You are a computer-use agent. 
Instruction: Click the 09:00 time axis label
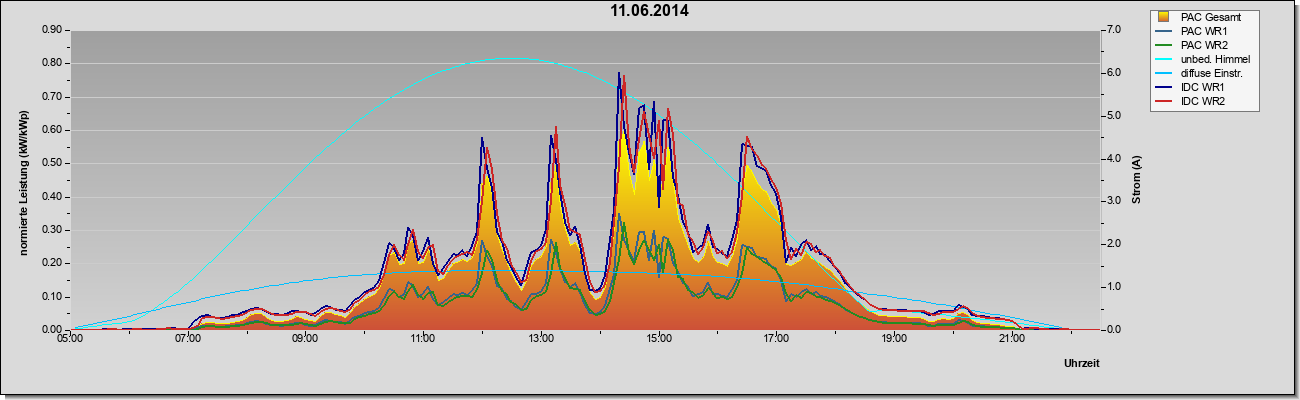pyautogui.click(x=305, y=339)
